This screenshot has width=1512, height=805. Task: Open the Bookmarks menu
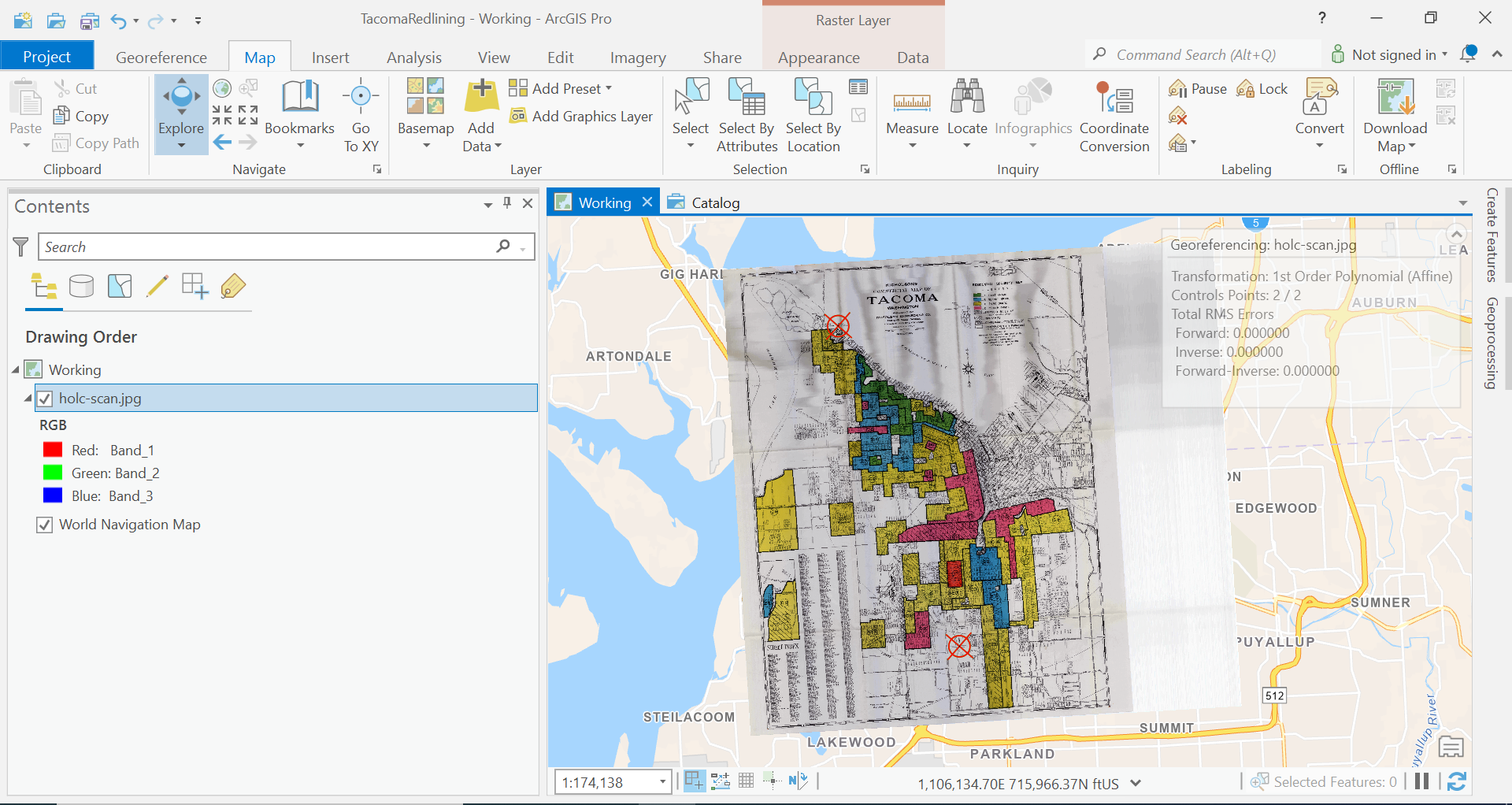(x=299, y=114)
